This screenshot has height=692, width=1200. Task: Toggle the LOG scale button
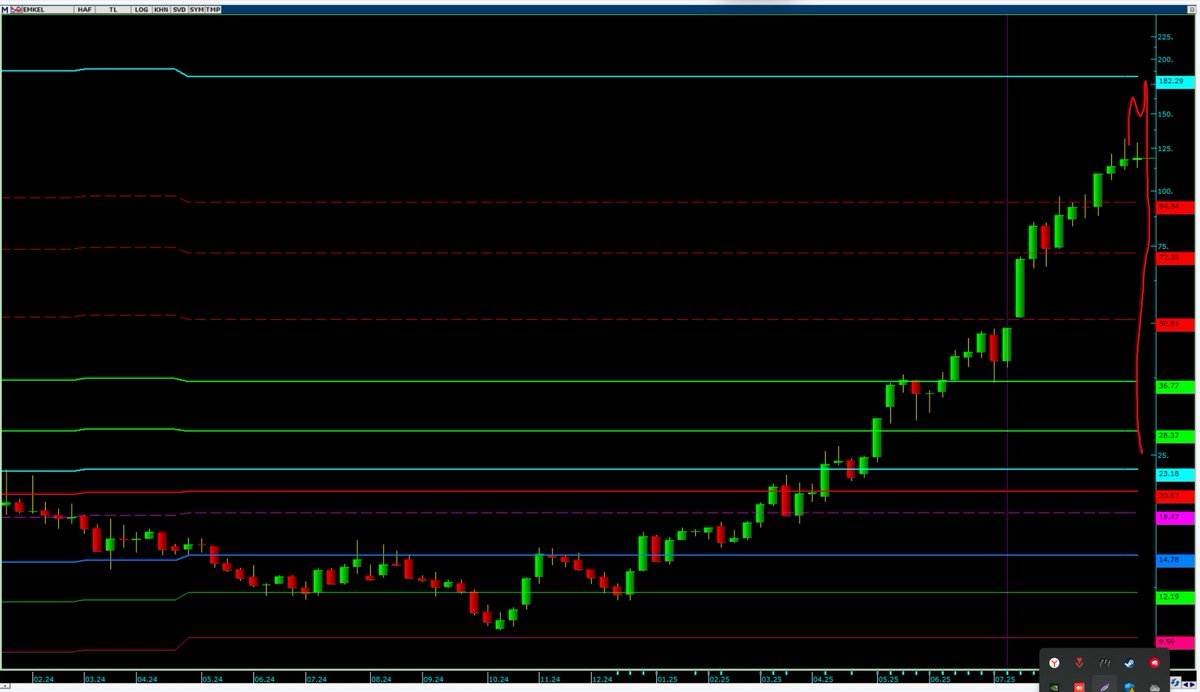pos(142,10)
